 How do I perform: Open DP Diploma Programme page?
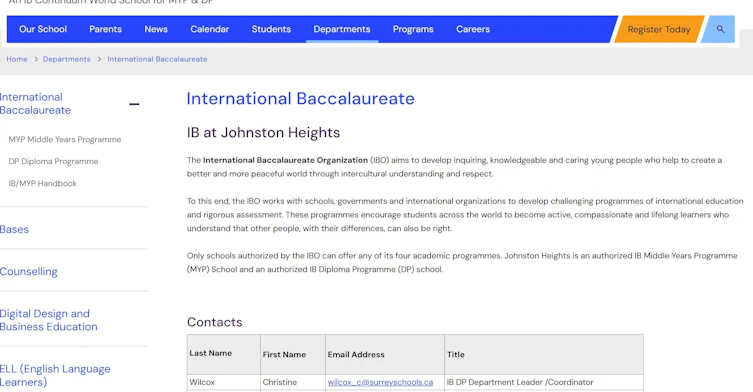pyautogui.click(x=53, y=161)
